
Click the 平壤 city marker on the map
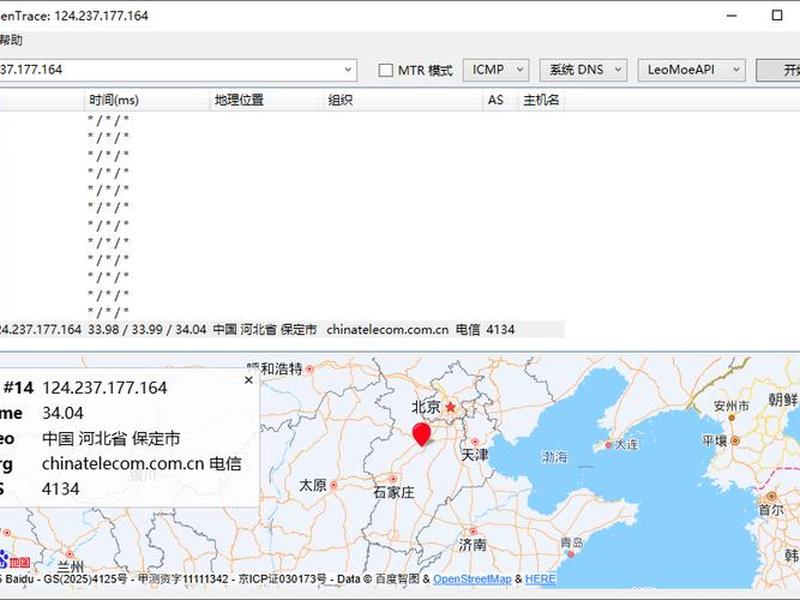tap(735, 440)
